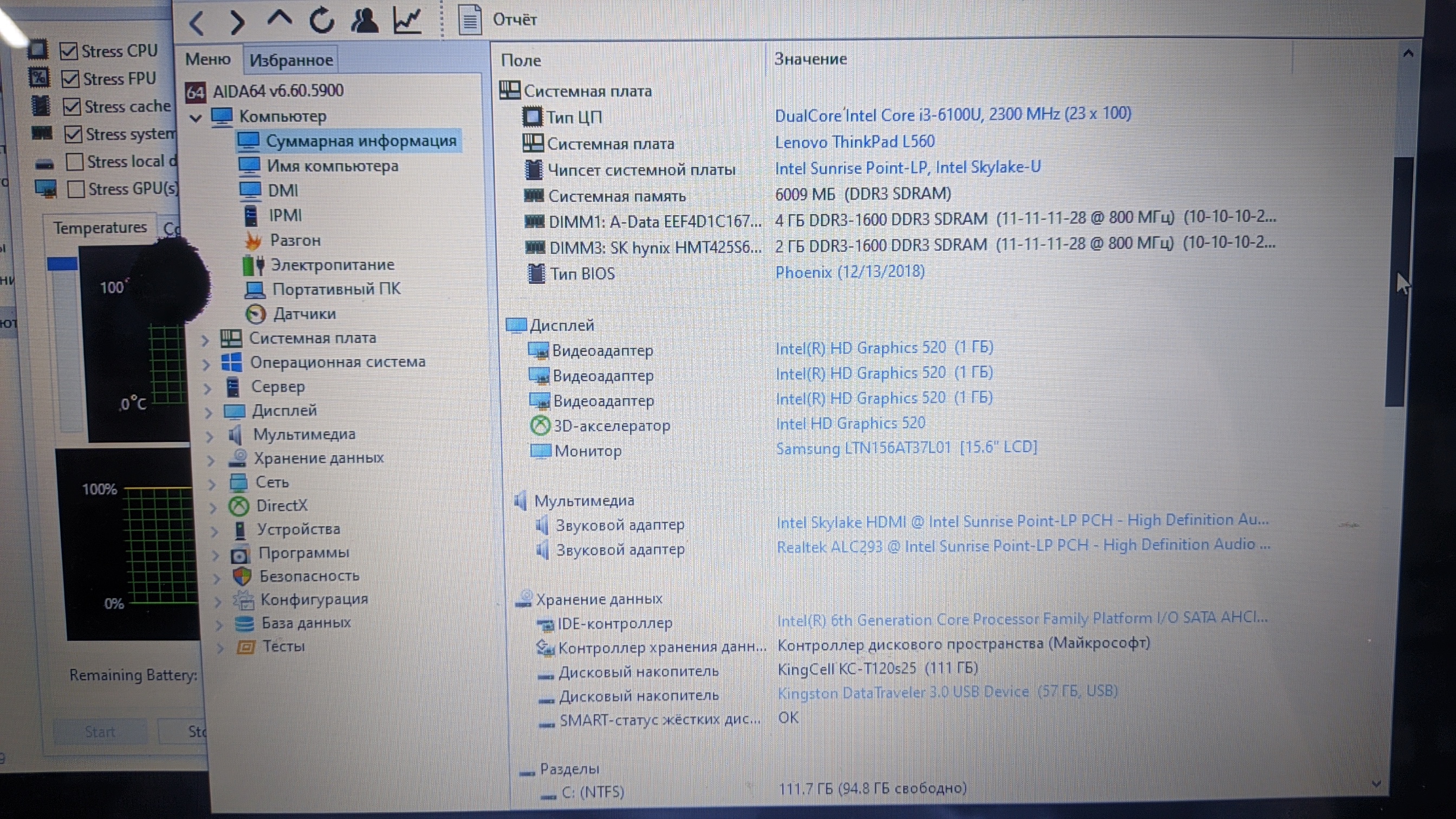Image resolution: width=1456 pixels, height=819 pixels.
Task: Expand the DirectX tree node
Action: pos(213,508)
